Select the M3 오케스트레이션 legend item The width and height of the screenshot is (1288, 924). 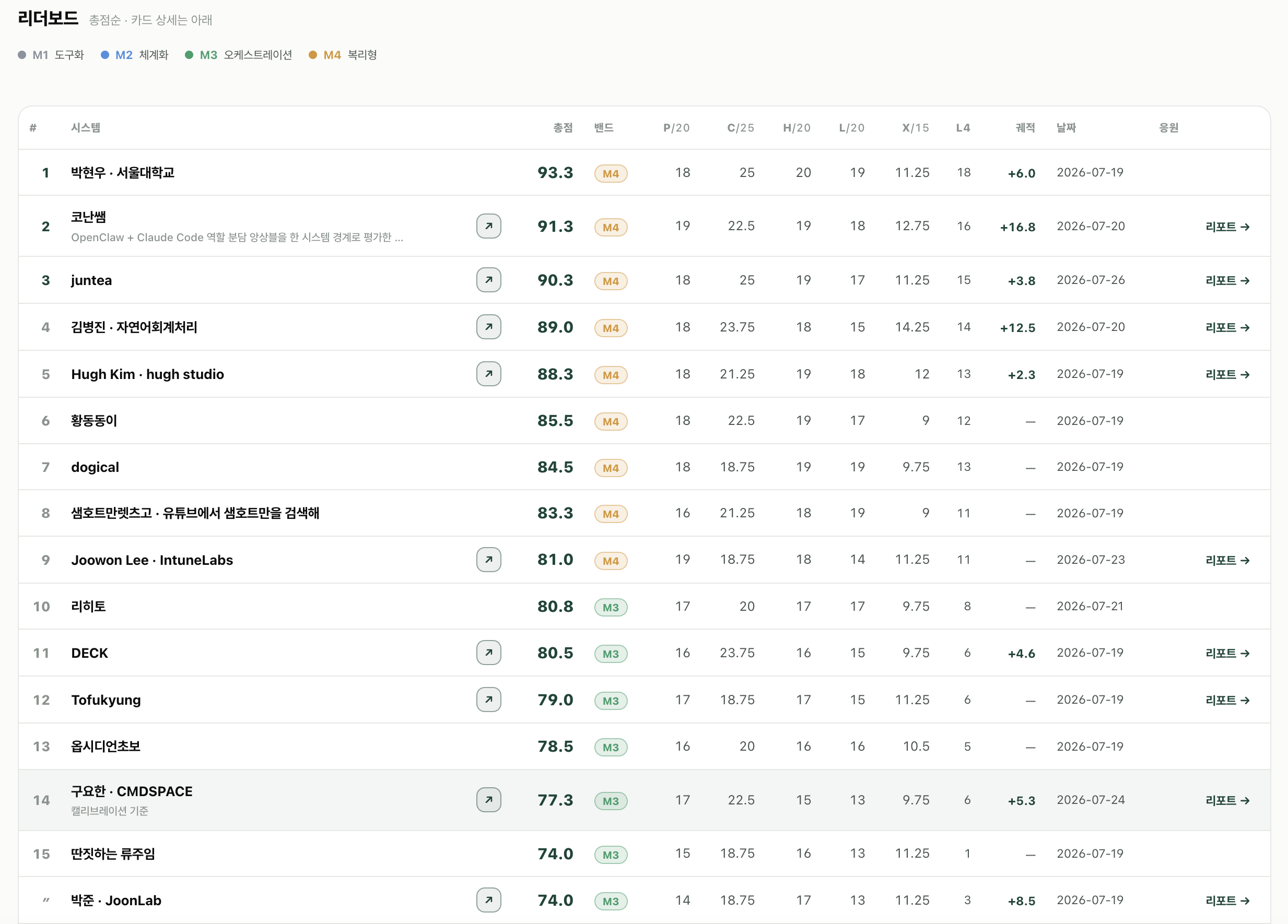click(239, 55)
